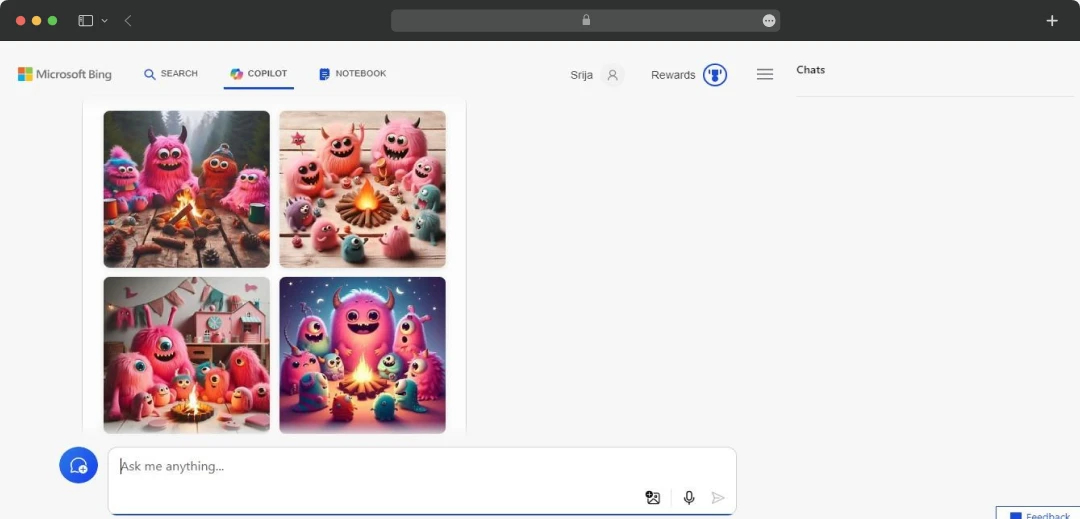1080x519 pixels.
Task: Open the wooden table campfire monsters image
Action: pos(362,189)
